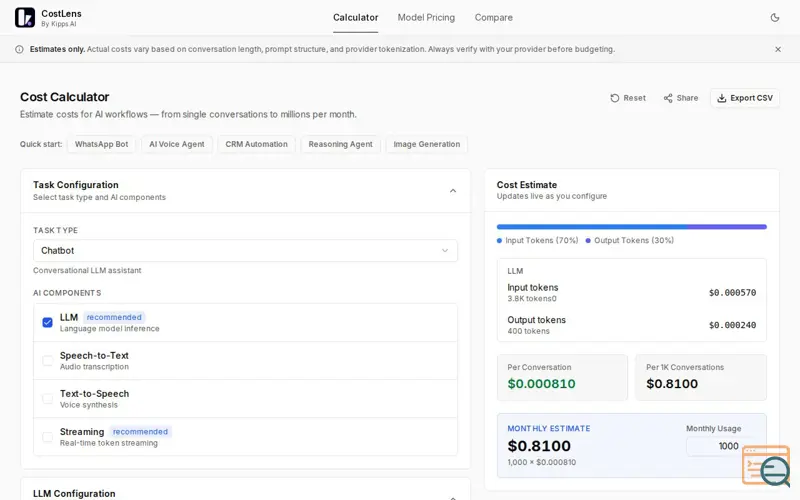Click the info icon in banner

[x=19, y=49]
